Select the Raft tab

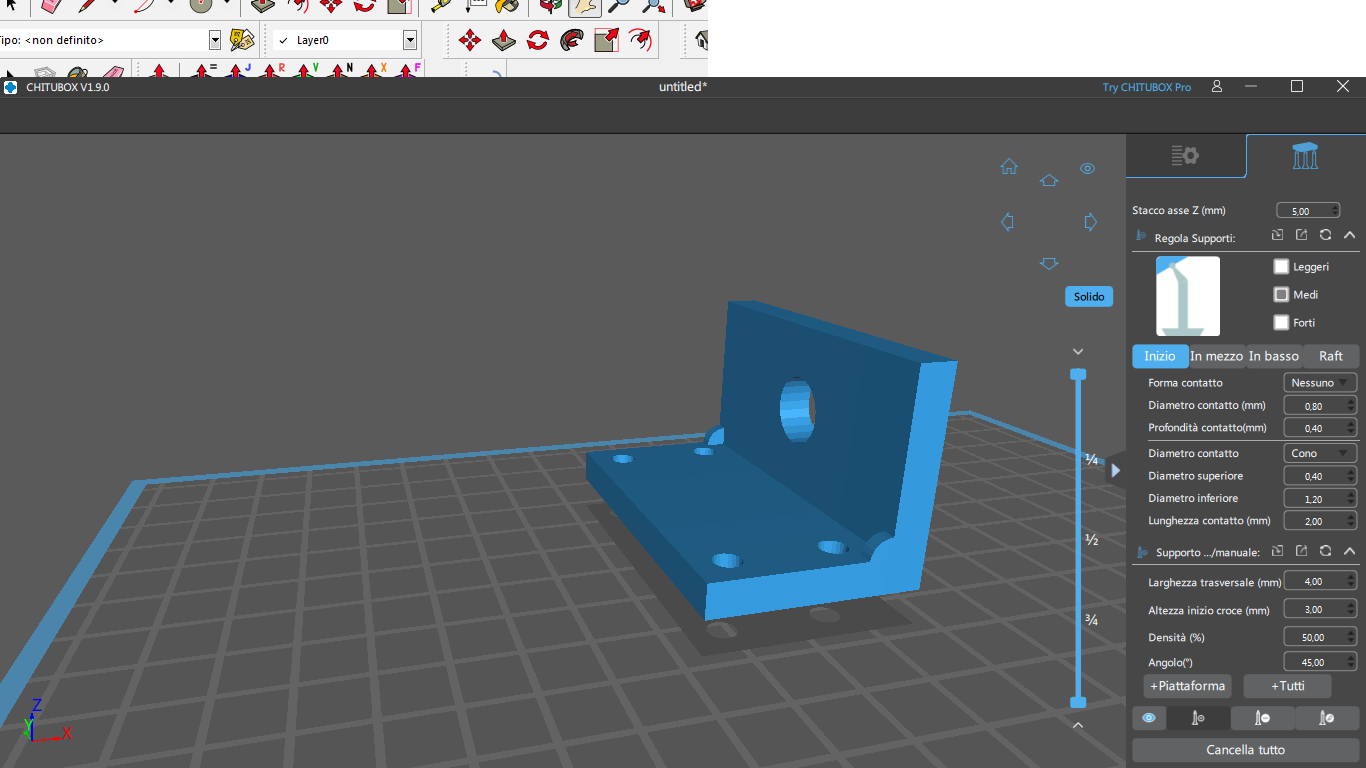point(1331,356)
